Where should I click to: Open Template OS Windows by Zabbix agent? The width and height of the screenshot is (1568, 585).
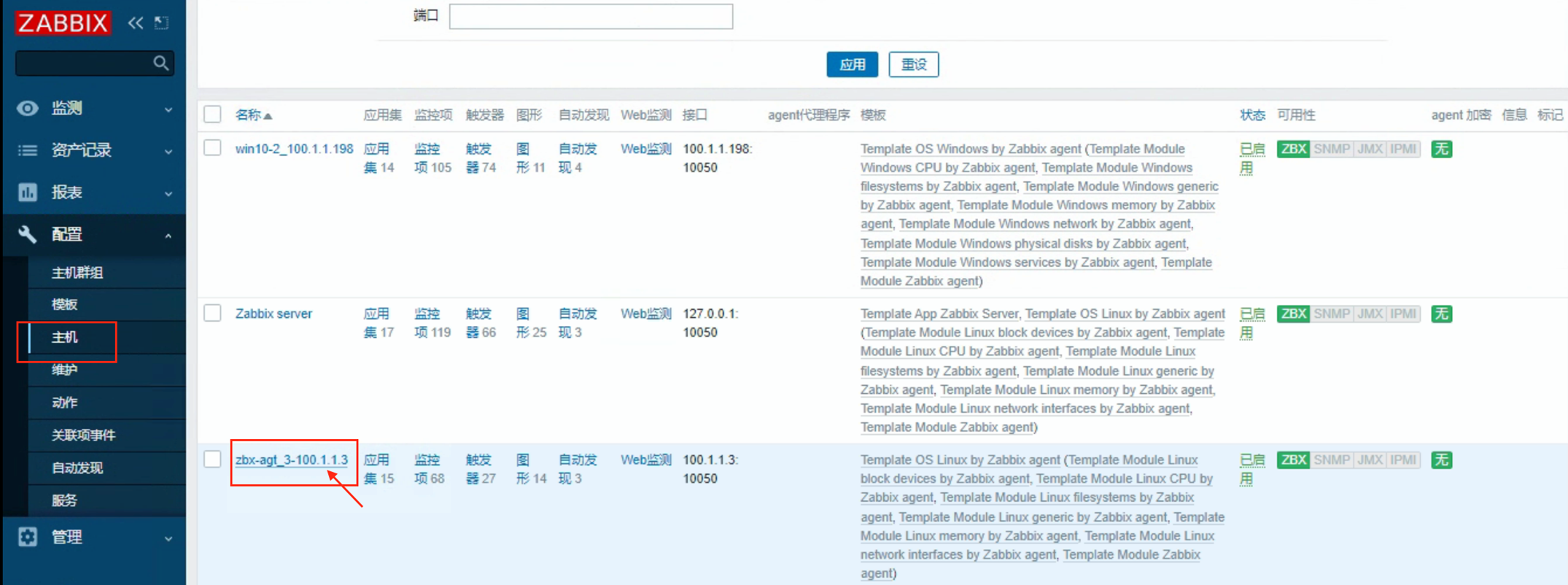971,149
